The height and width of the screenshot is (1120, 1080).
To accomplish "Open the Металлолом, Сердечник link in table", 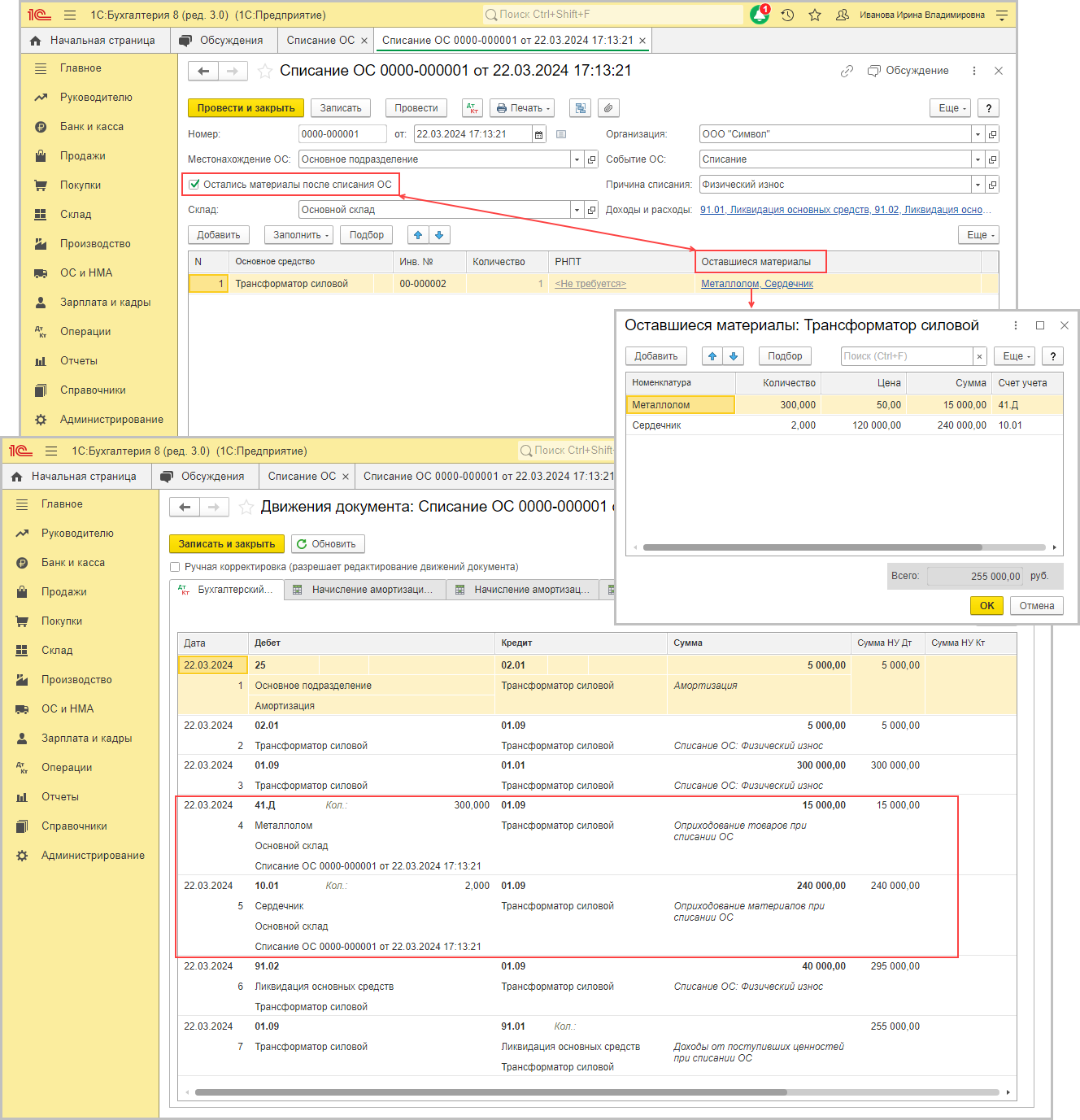I will tap(757, 284).
